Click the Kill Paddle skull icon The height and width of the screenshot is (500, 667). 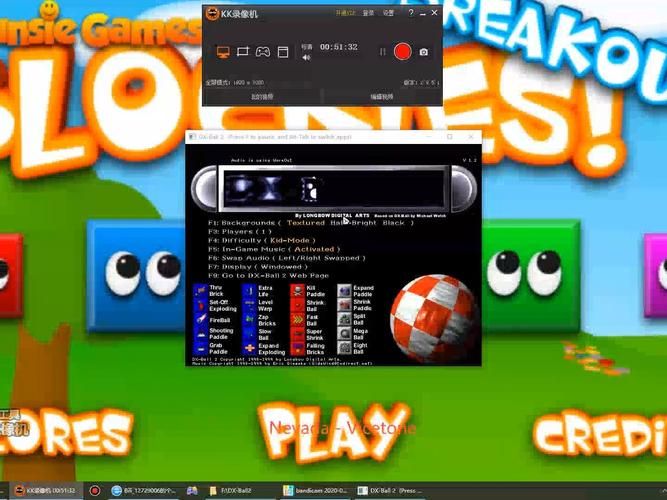(x=298, y=291)
